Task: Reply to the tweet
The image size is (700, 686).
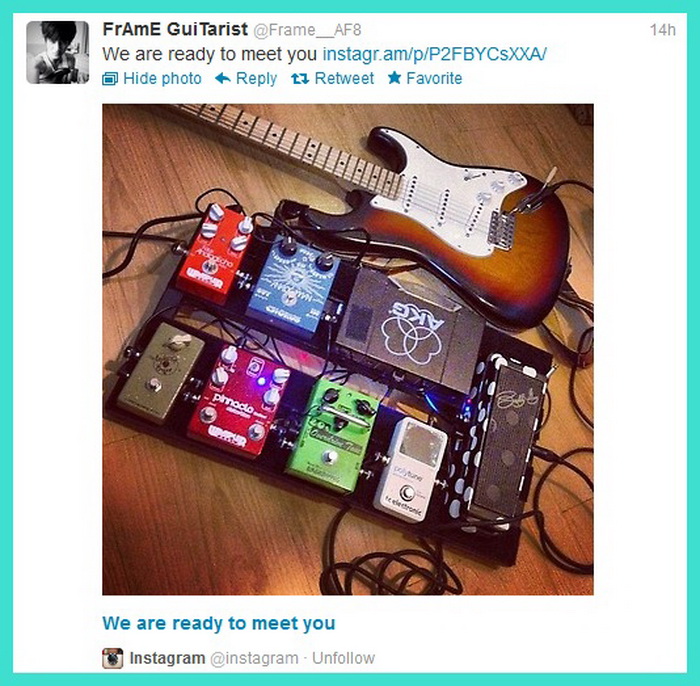Action: 256,79
